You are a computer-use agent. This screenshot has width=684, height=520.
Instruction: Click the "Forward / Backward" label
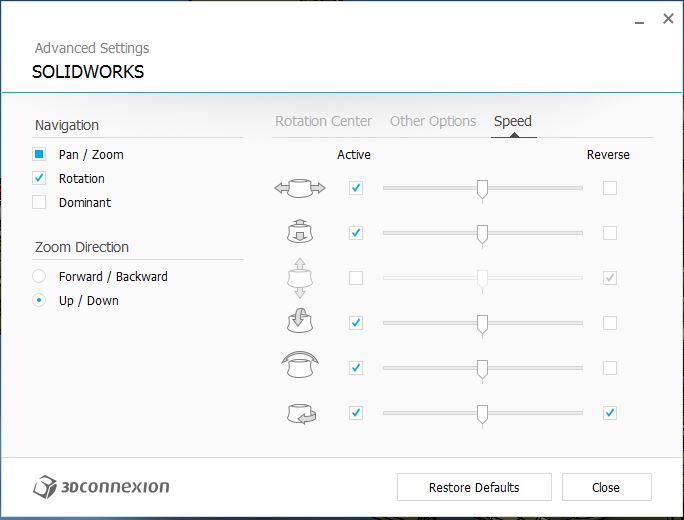click(x=113, y=277)
